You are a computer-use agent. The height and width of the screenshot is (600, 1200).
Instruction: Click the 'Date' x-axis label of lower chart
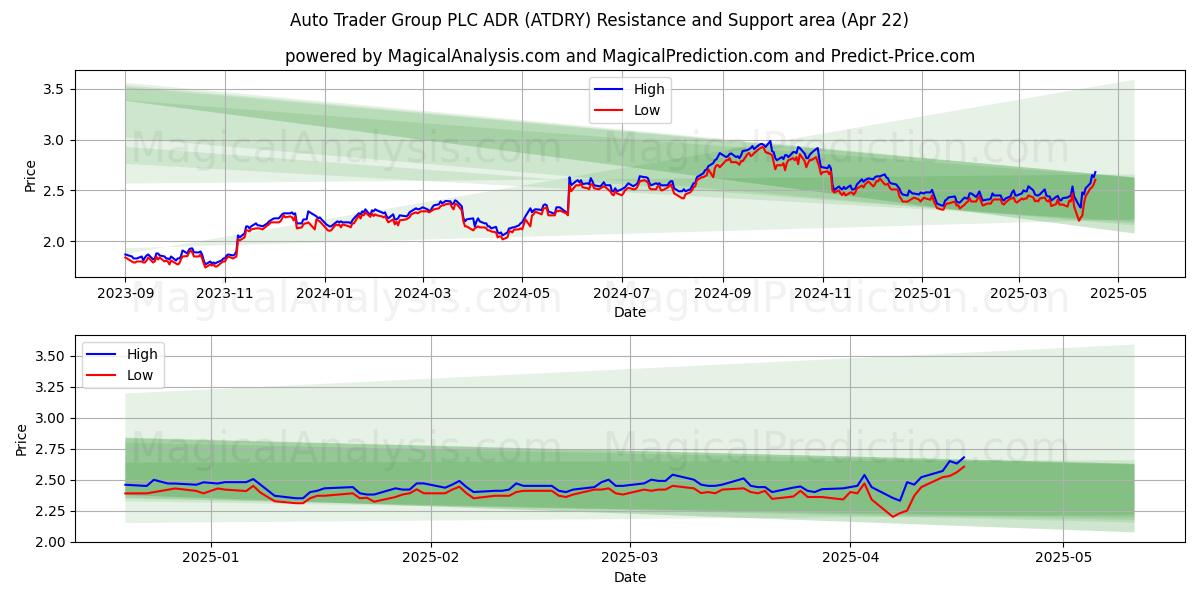pyautogui.click(x=630, y=577)
